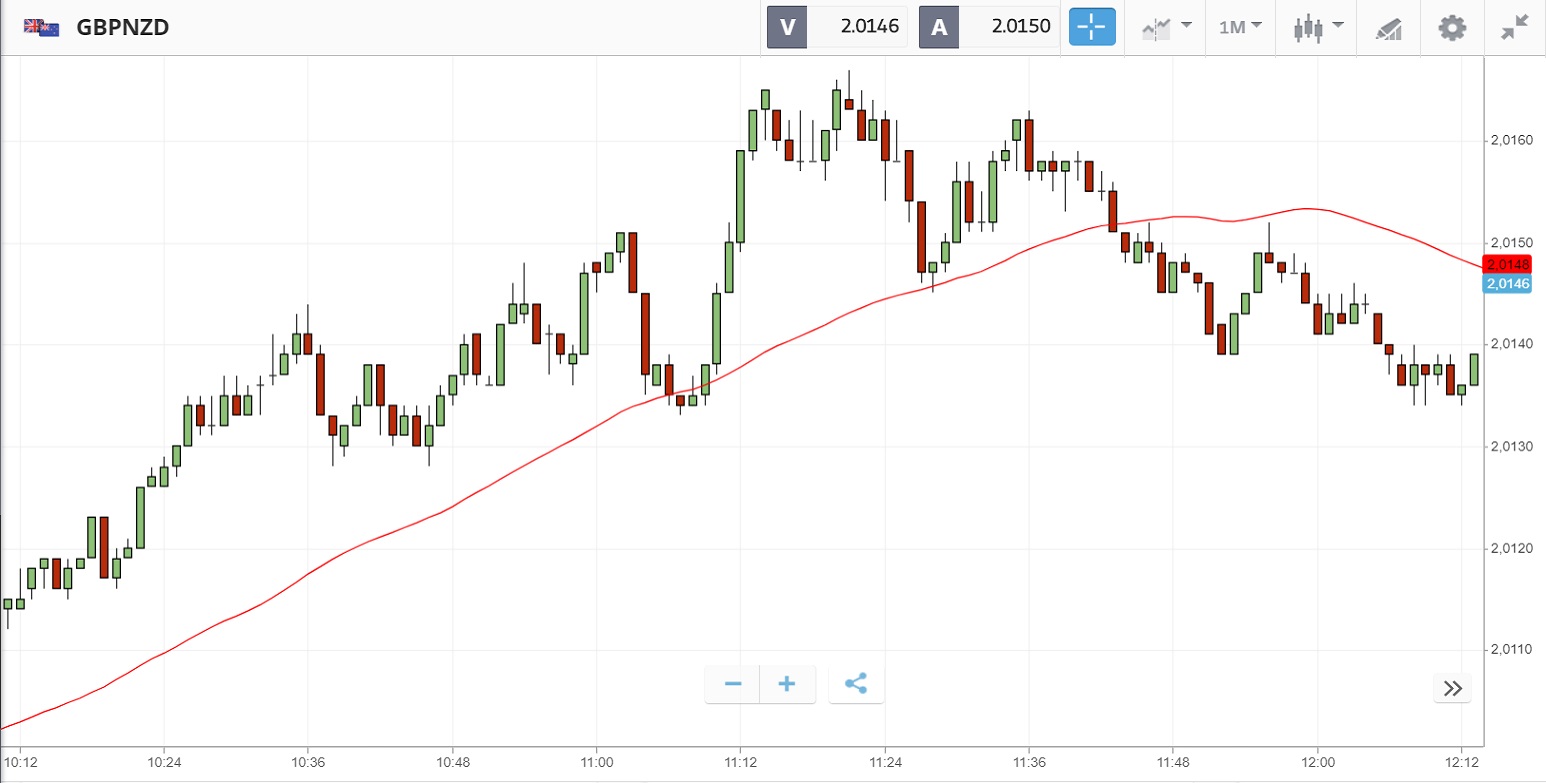Open the drawing tools pencil icon
Screen dimensions: 1546x783
click(x=1388, y=27)
